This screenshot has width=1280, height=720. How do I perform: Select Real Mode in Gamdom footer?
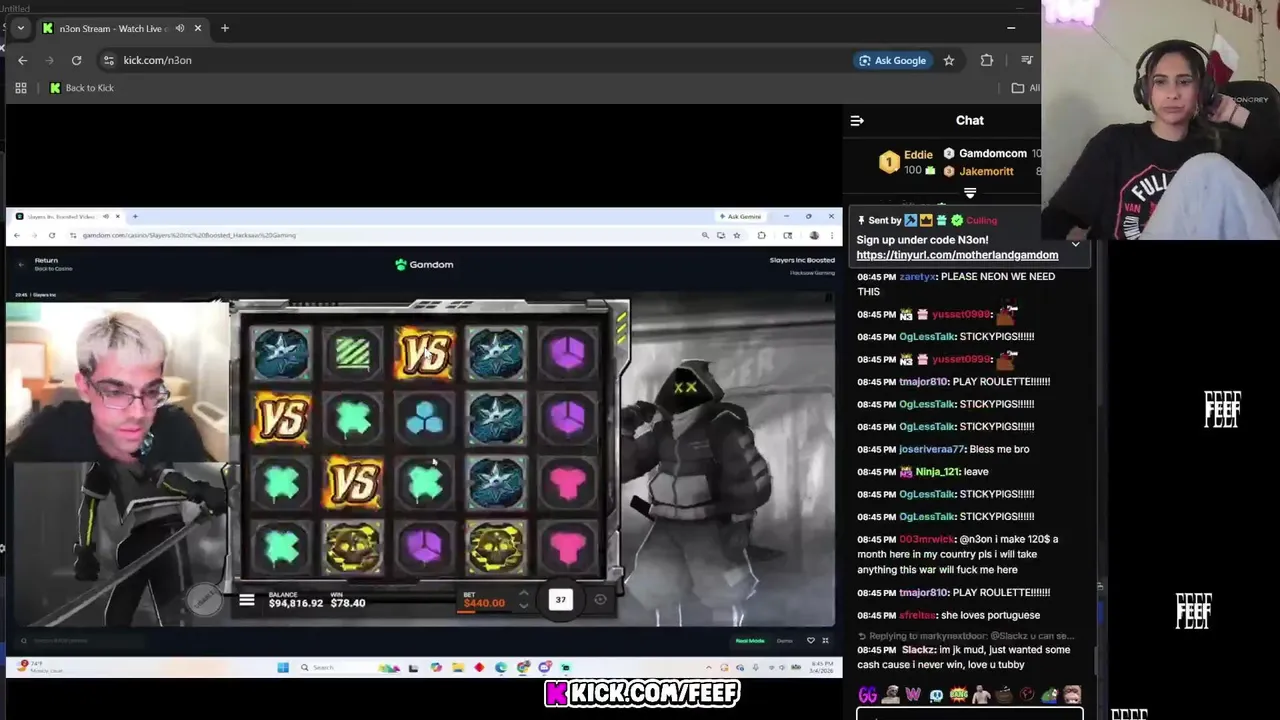(750, 641)
